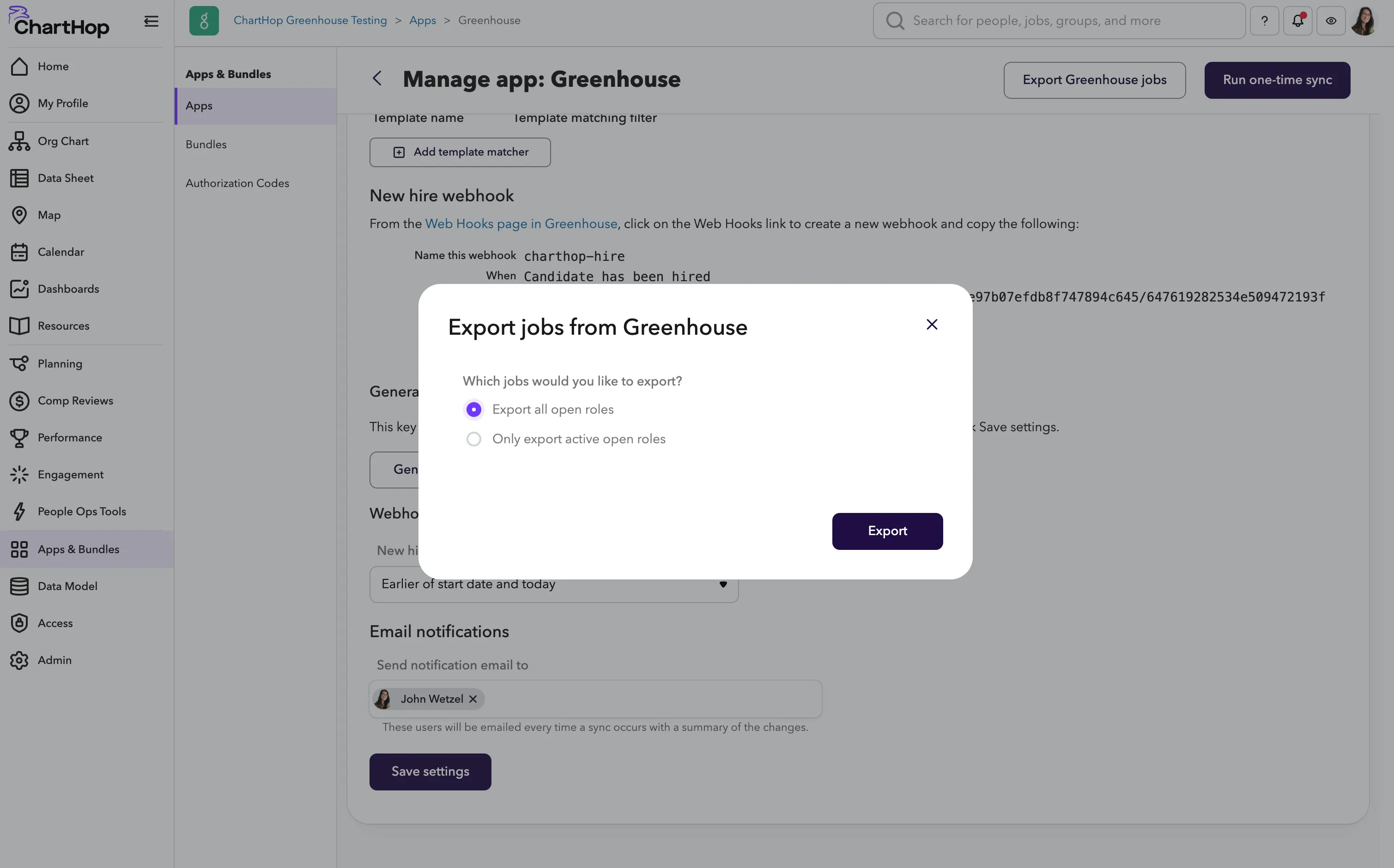
Task: Remove John Wetzel from notification recipients
Action: pyautogui.click(x=473, y=699)
